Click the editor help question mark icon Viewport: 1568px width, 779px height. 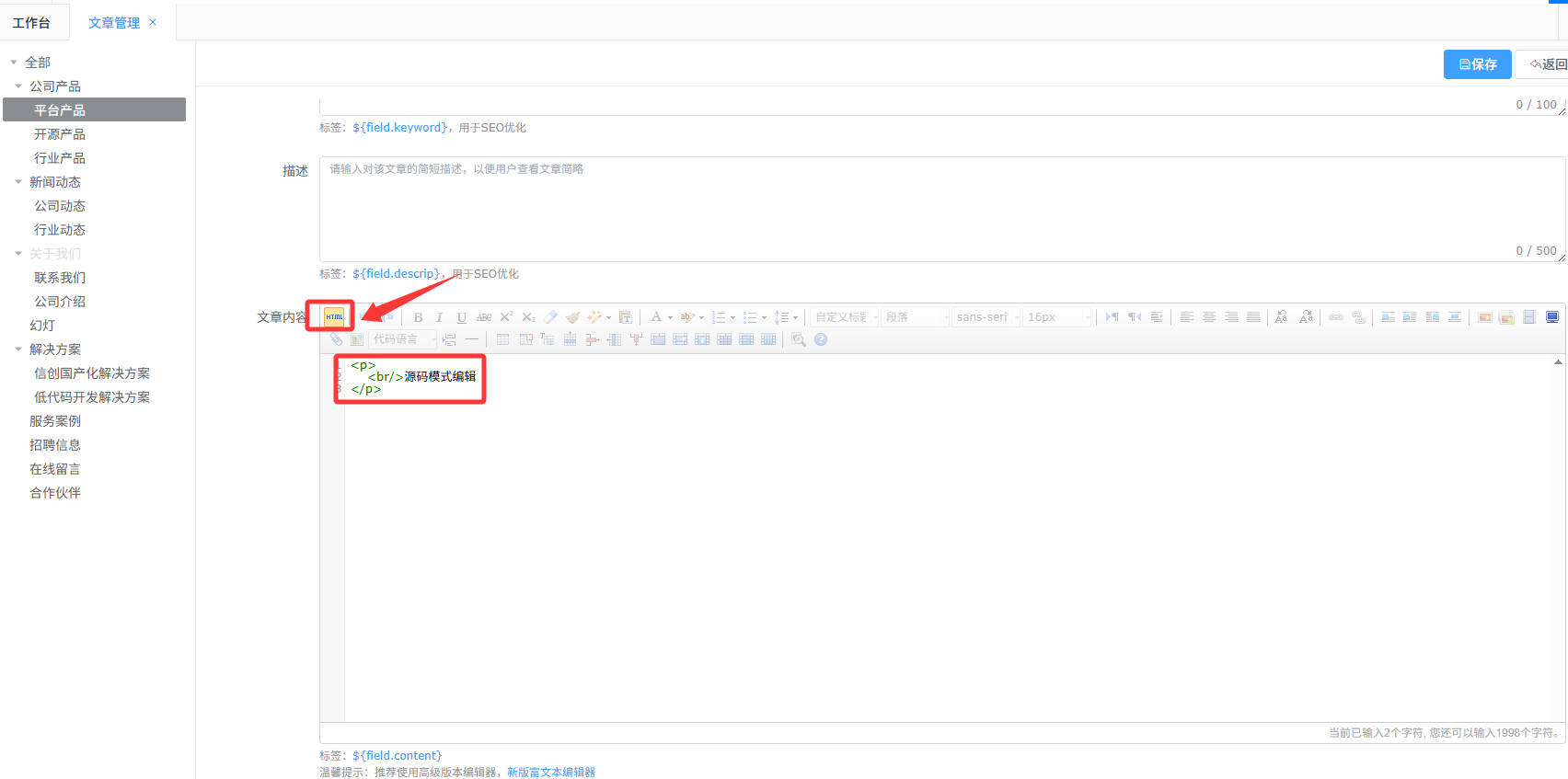[821, 339]
